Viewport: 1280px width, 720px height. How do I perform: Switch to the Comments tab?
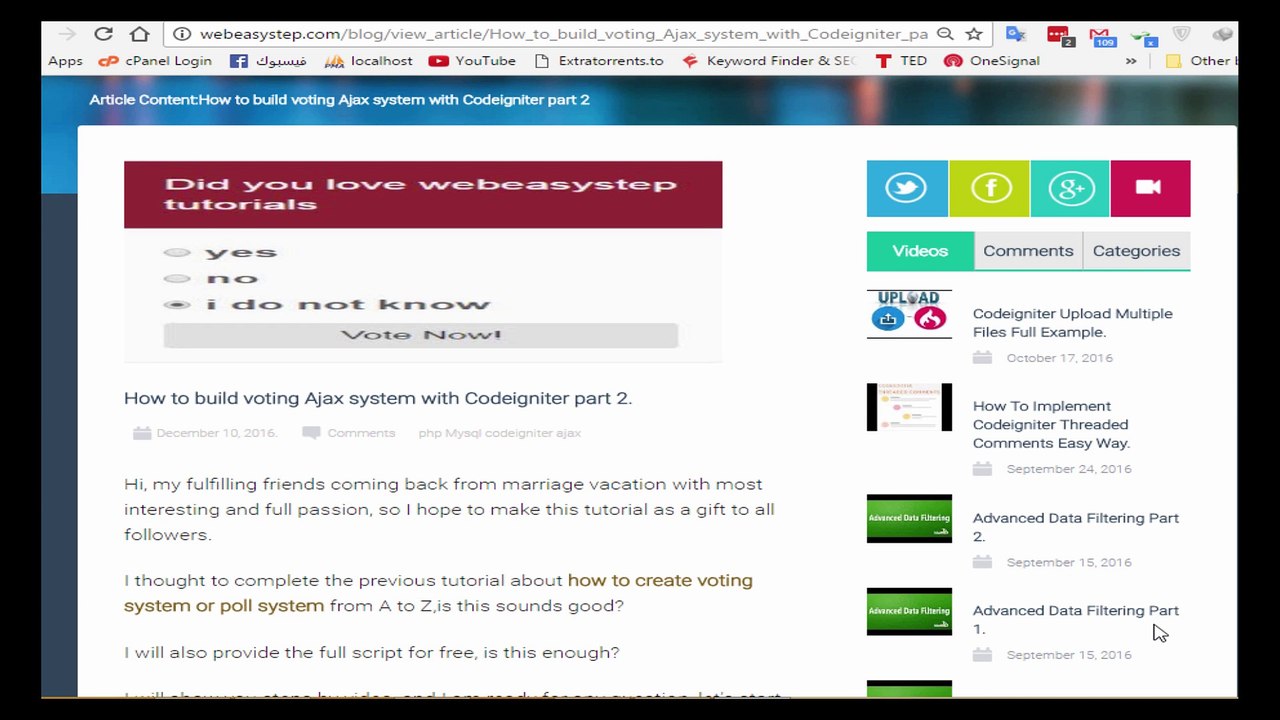tap(1028, 251)
